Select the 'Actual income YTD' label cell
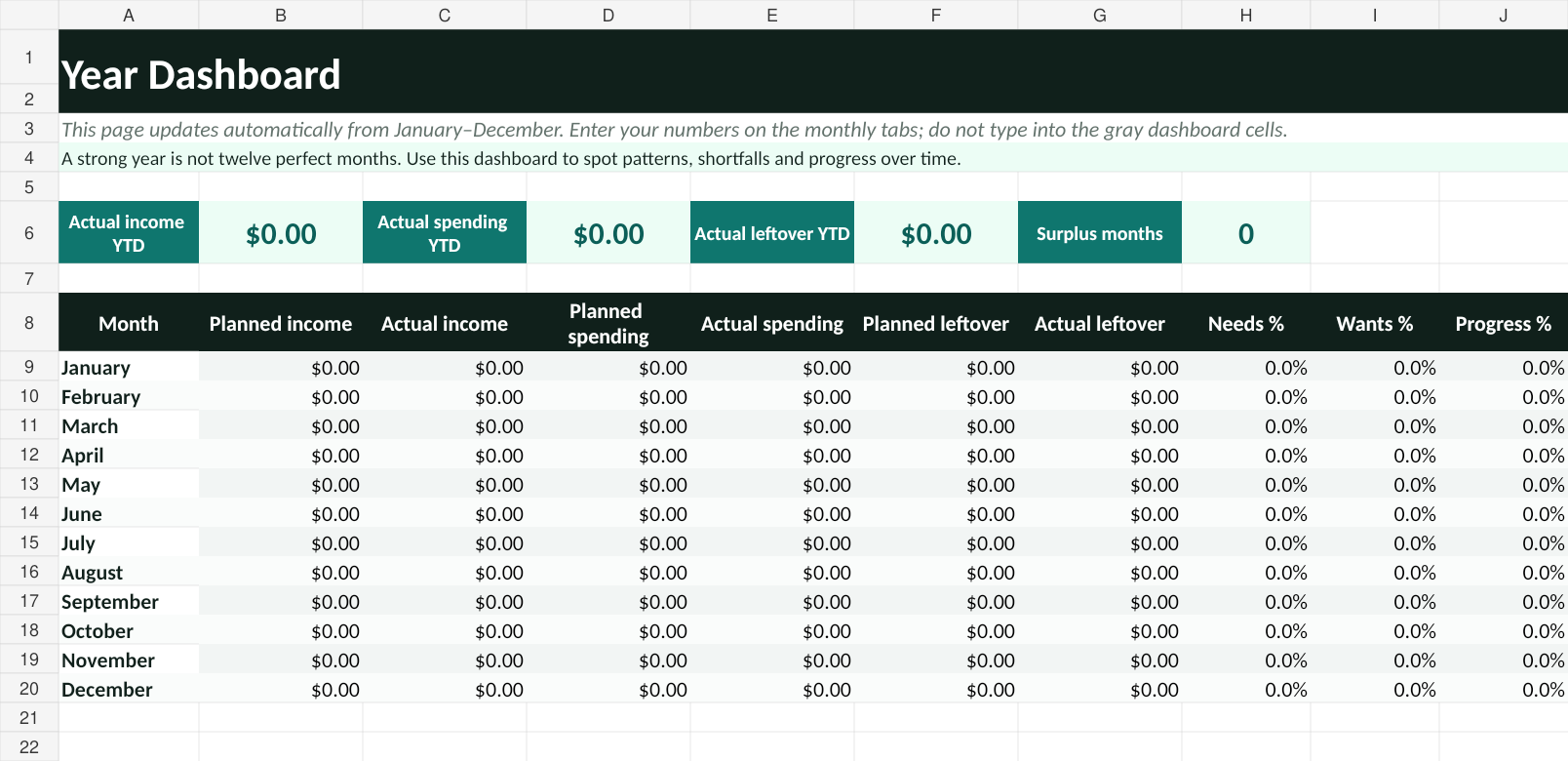Screen dimensions: 1568x761 pos(129,233)
